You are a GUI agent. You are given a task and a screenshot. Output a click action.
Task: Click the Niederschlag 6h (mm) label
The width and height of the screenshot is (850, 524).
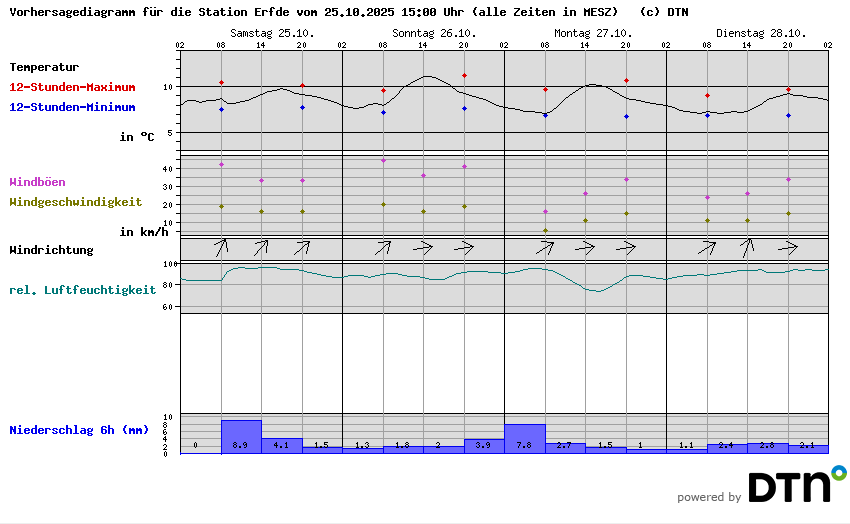78,430
